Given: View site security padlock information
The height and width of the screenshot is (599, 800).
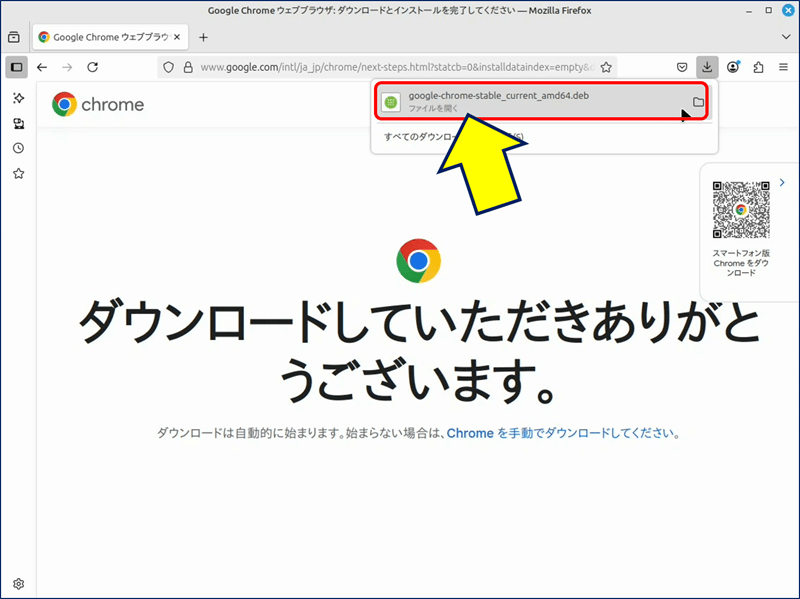Looking at the screenshot, I should pos(188,67).
